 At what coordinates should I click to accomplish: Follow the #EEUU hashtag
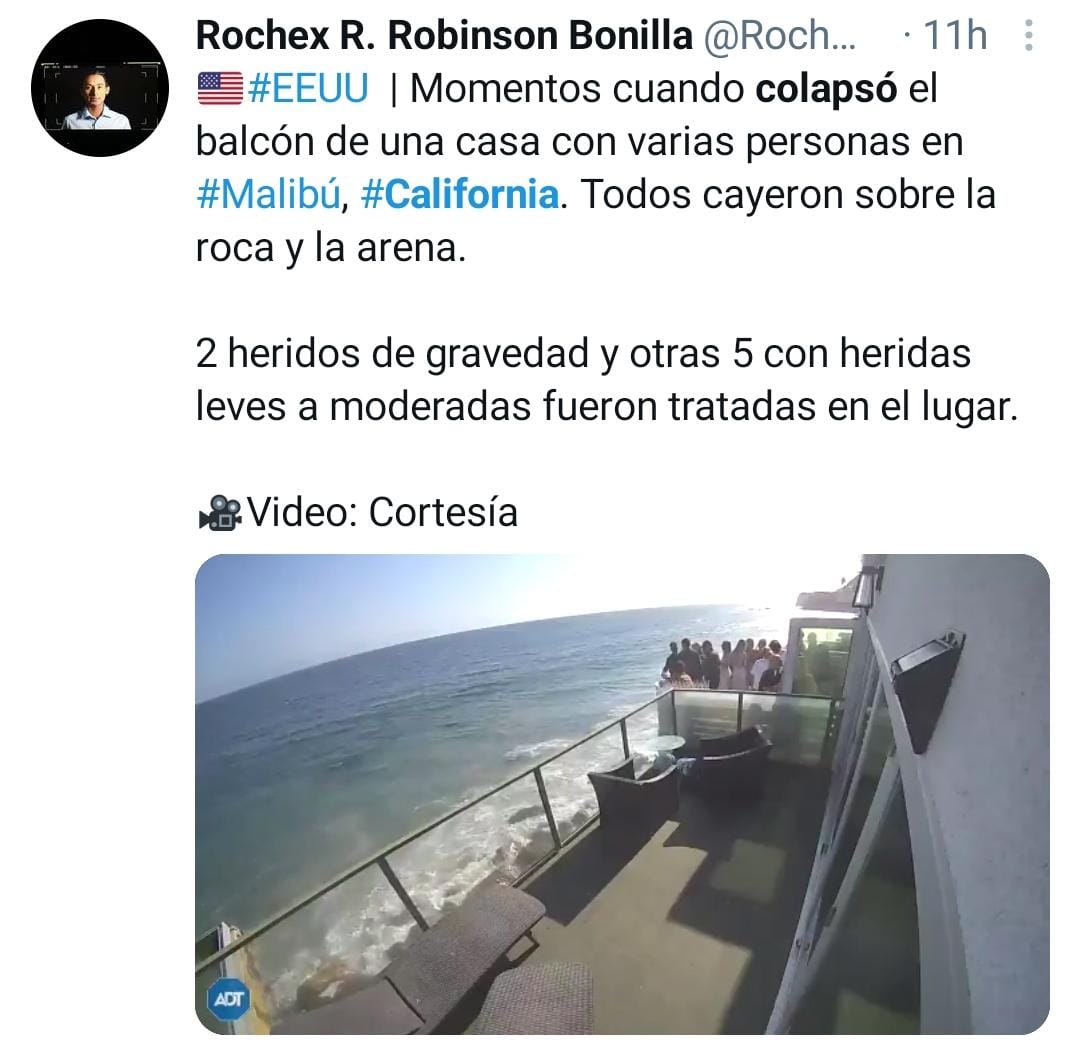(x=308, y=89)
